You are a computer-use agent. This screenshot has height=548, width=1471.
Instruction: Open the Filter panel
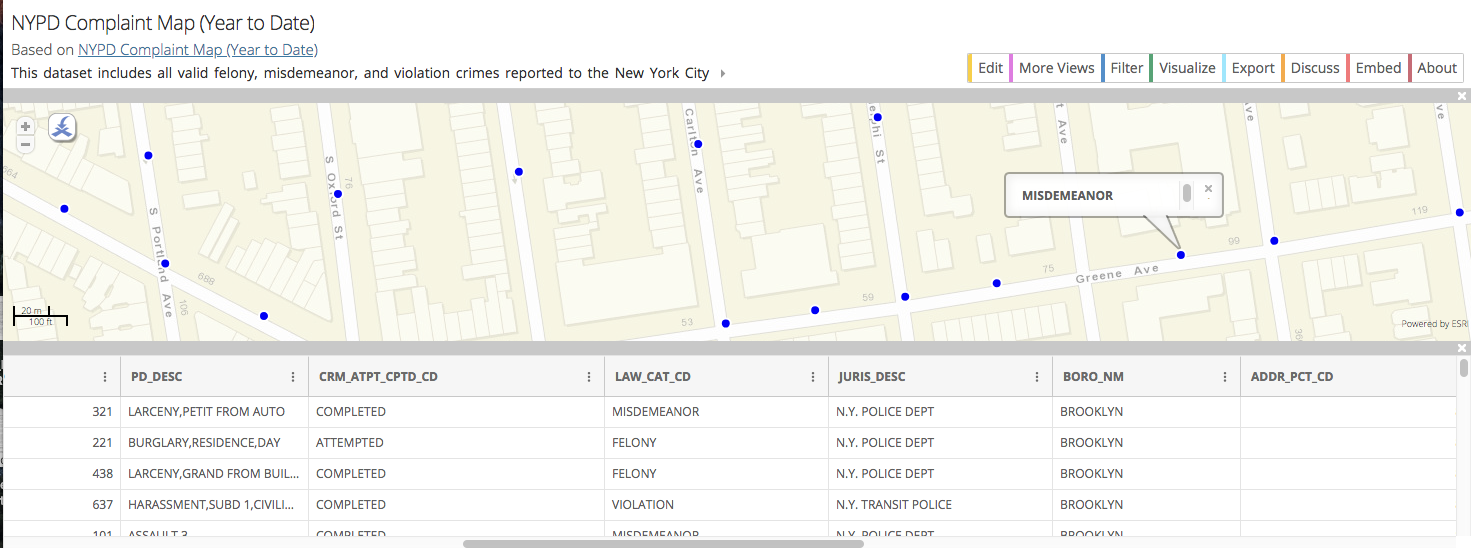click(x=1126, y=68)
